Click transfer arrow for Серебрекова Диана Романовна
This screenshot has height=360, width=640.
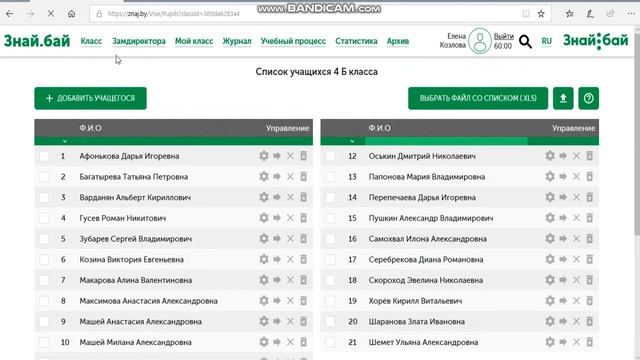coord(563,260)
